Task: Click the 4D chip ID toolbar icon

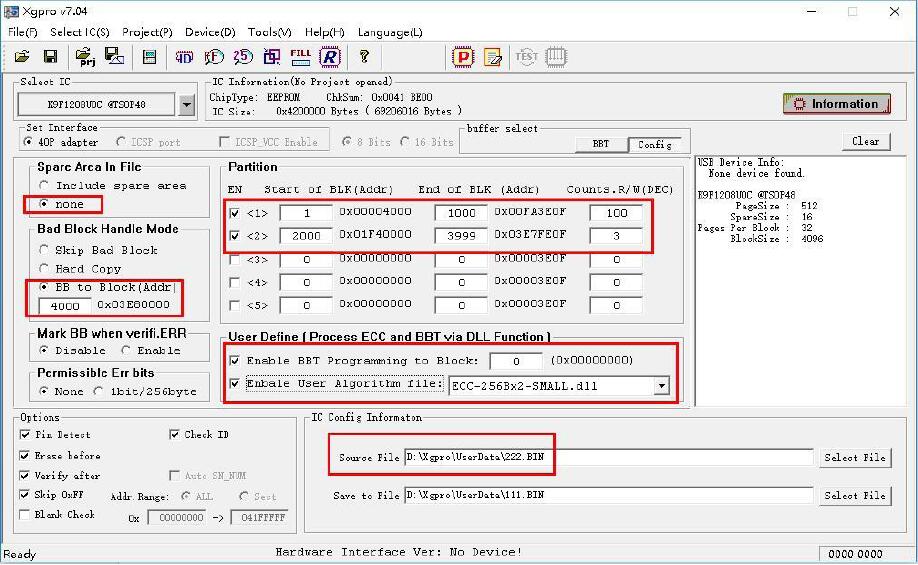Action: pyautogui.click(x=184, y=57)
